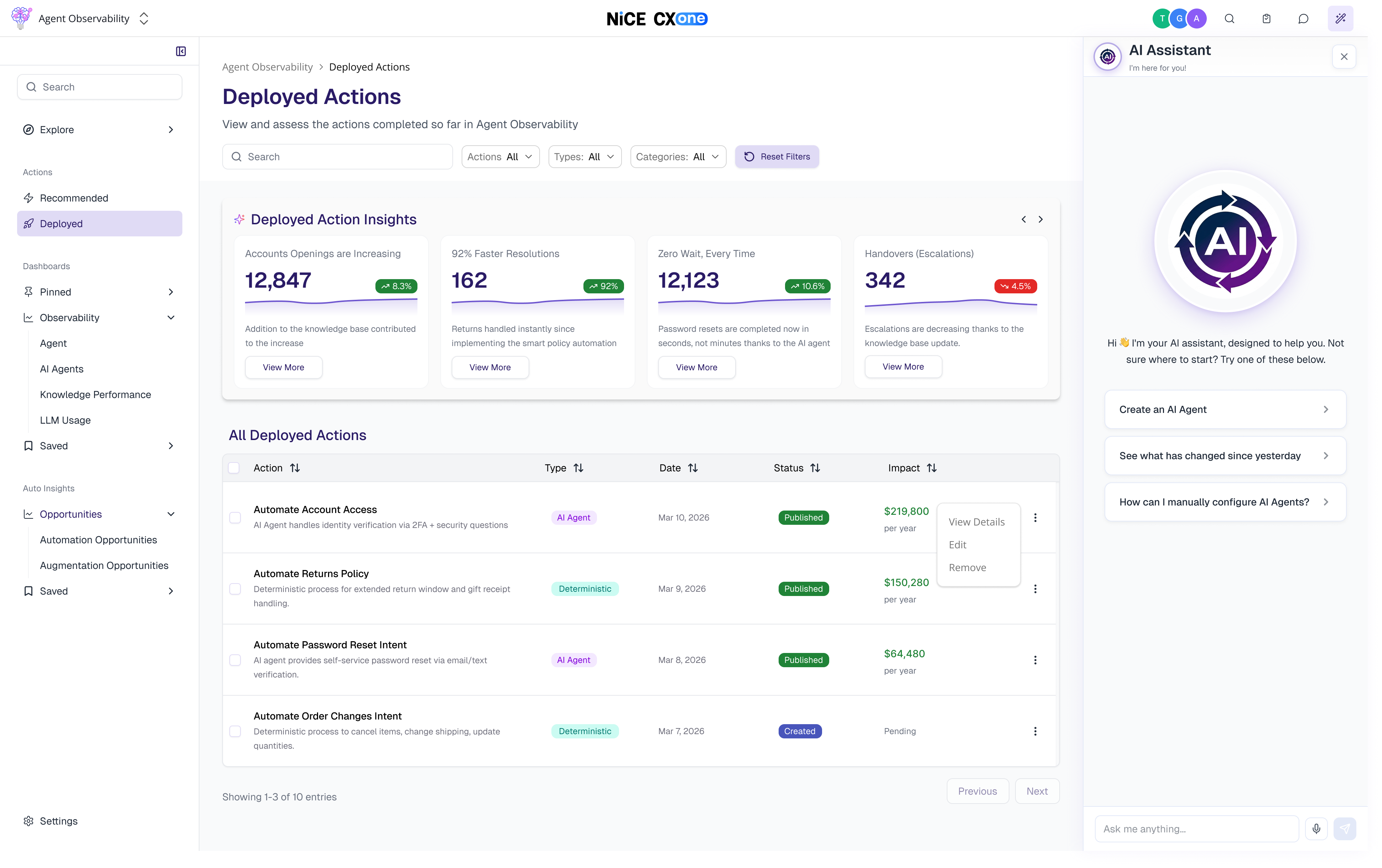Check the Automate Account Access row checkbox
Image resolution: width=1382 pixels, height=868 pixels.
pos(235,517)
